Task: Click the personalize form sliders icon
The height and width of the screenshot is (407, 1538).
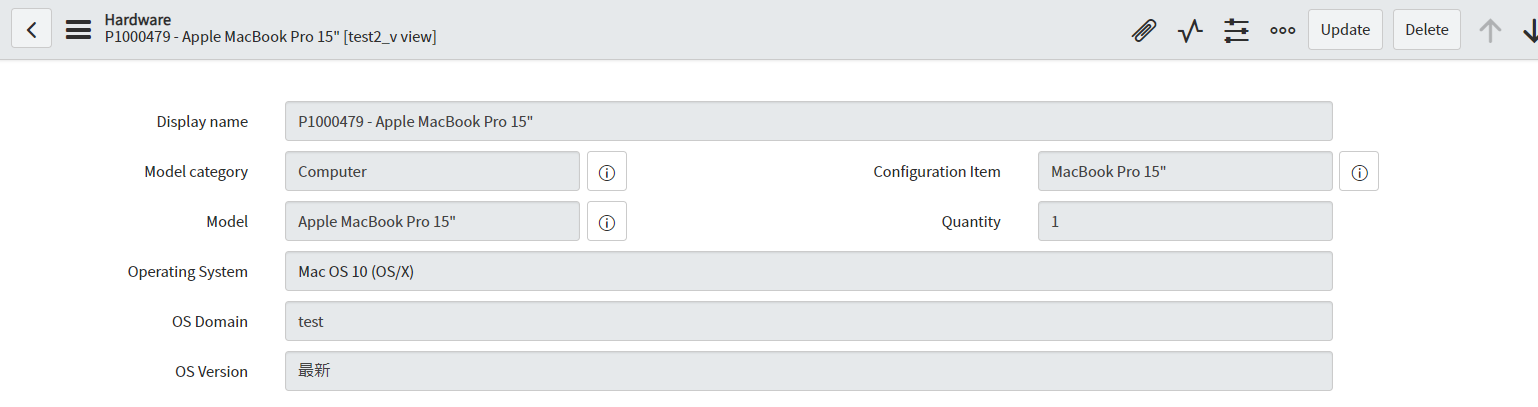Action: click(1237, 30)
